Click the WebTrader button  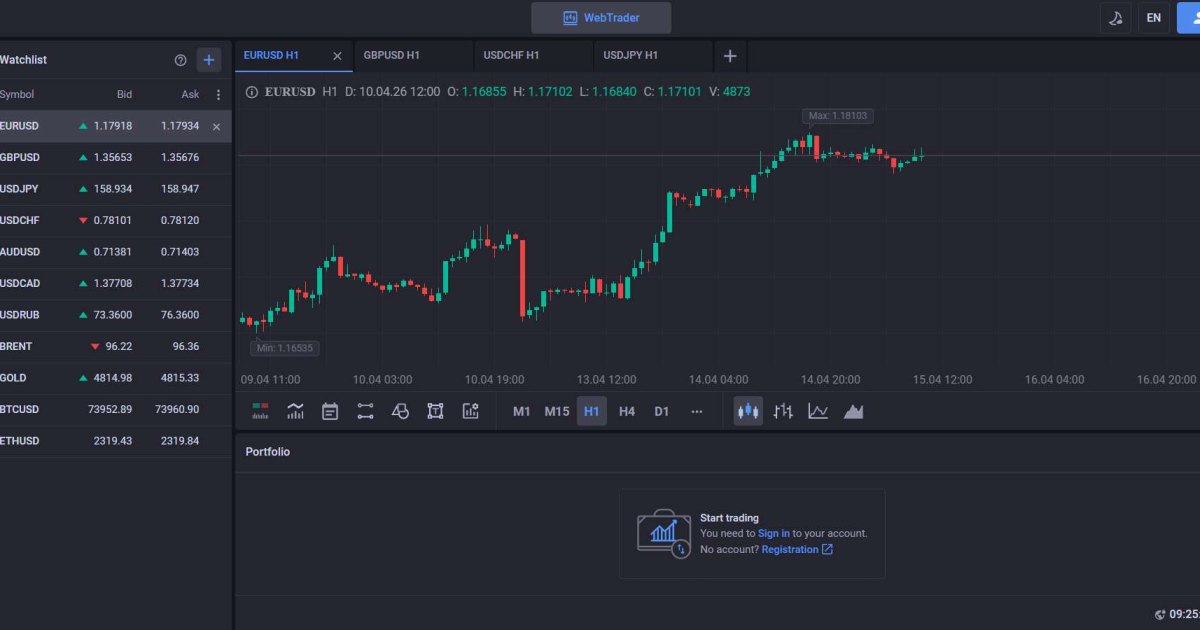point(601,18)
